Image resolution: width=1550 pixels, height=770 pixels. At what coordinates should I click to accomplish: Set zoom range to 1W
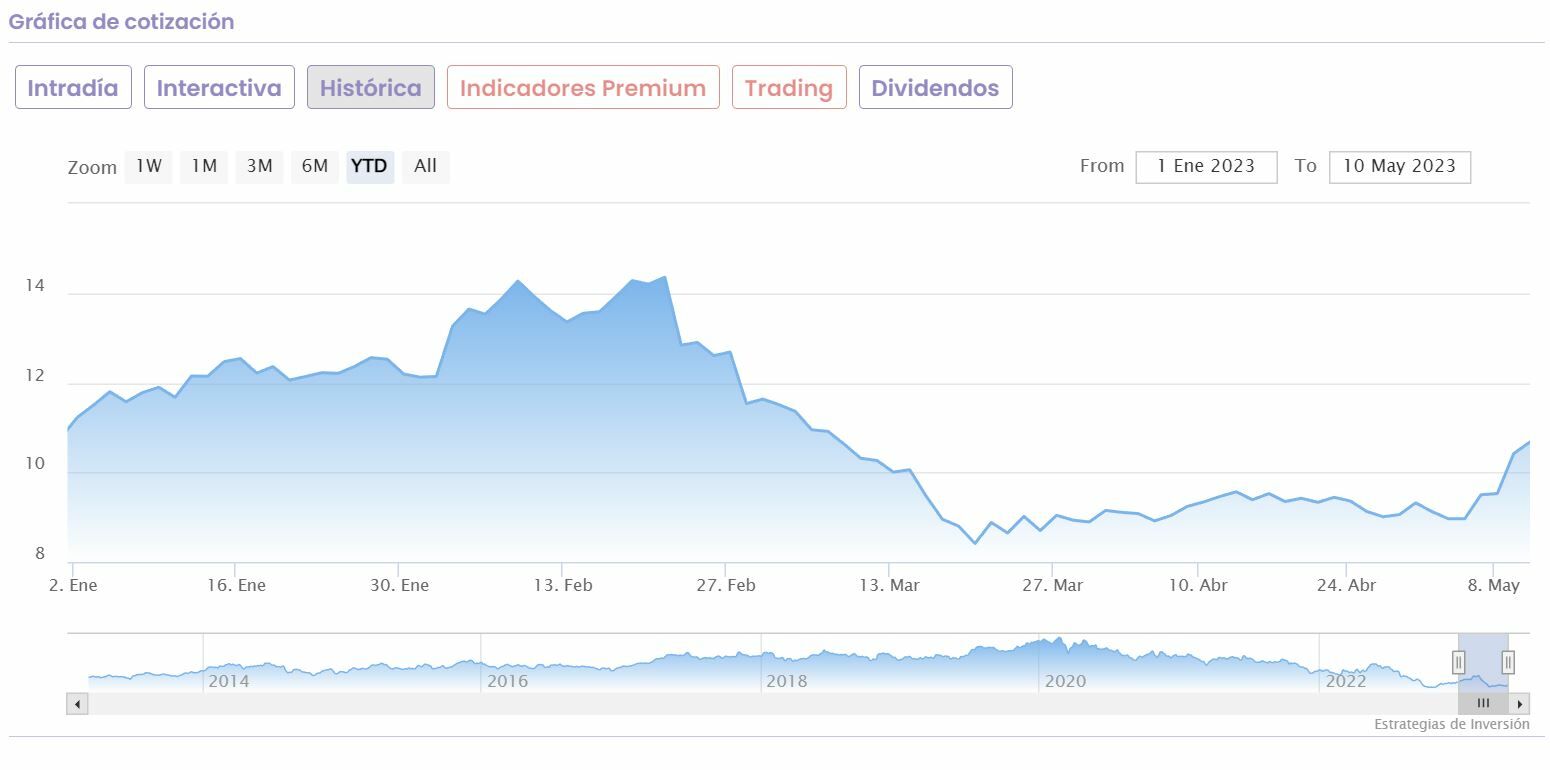point(149,167)
